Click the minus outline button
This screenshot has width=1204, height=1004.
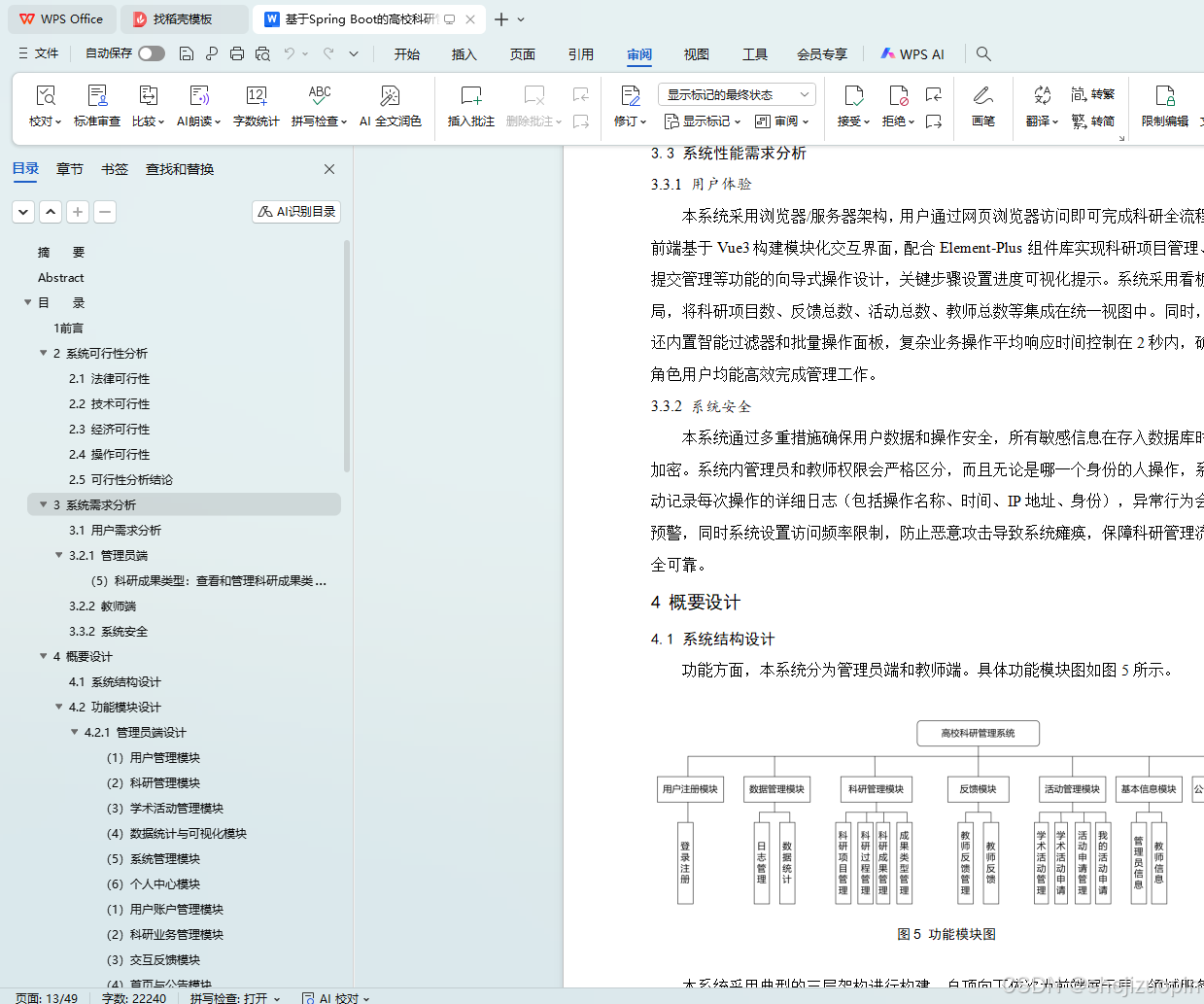pos(105,211)
